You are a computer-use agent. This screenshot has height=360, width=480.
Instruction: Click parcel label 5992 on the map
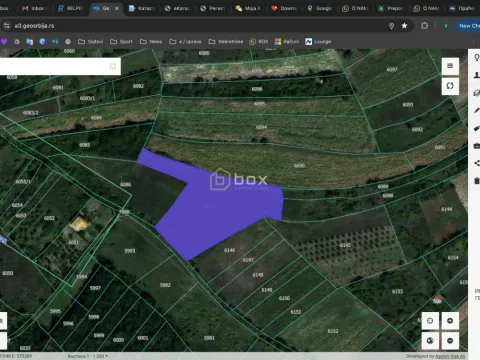tap(165, 285)
